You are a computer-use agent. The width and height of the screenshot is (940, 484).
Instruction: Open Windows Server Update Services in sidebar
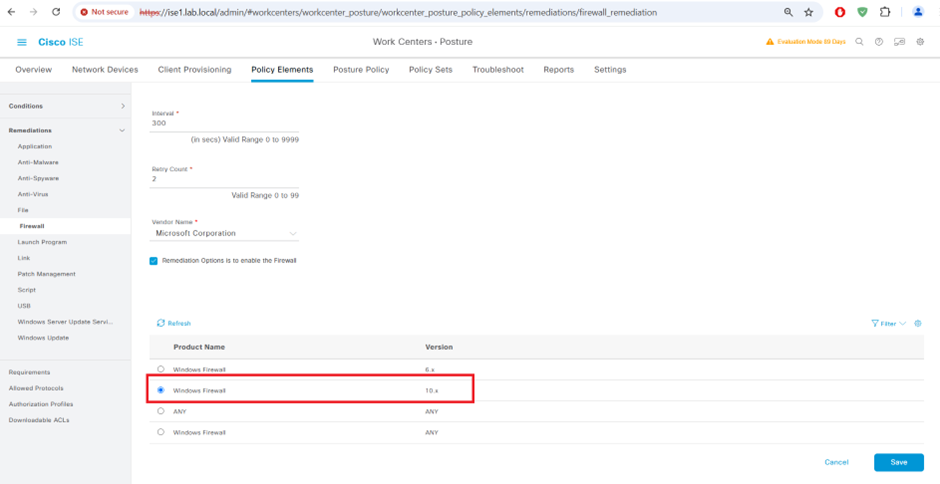(65, 322)
